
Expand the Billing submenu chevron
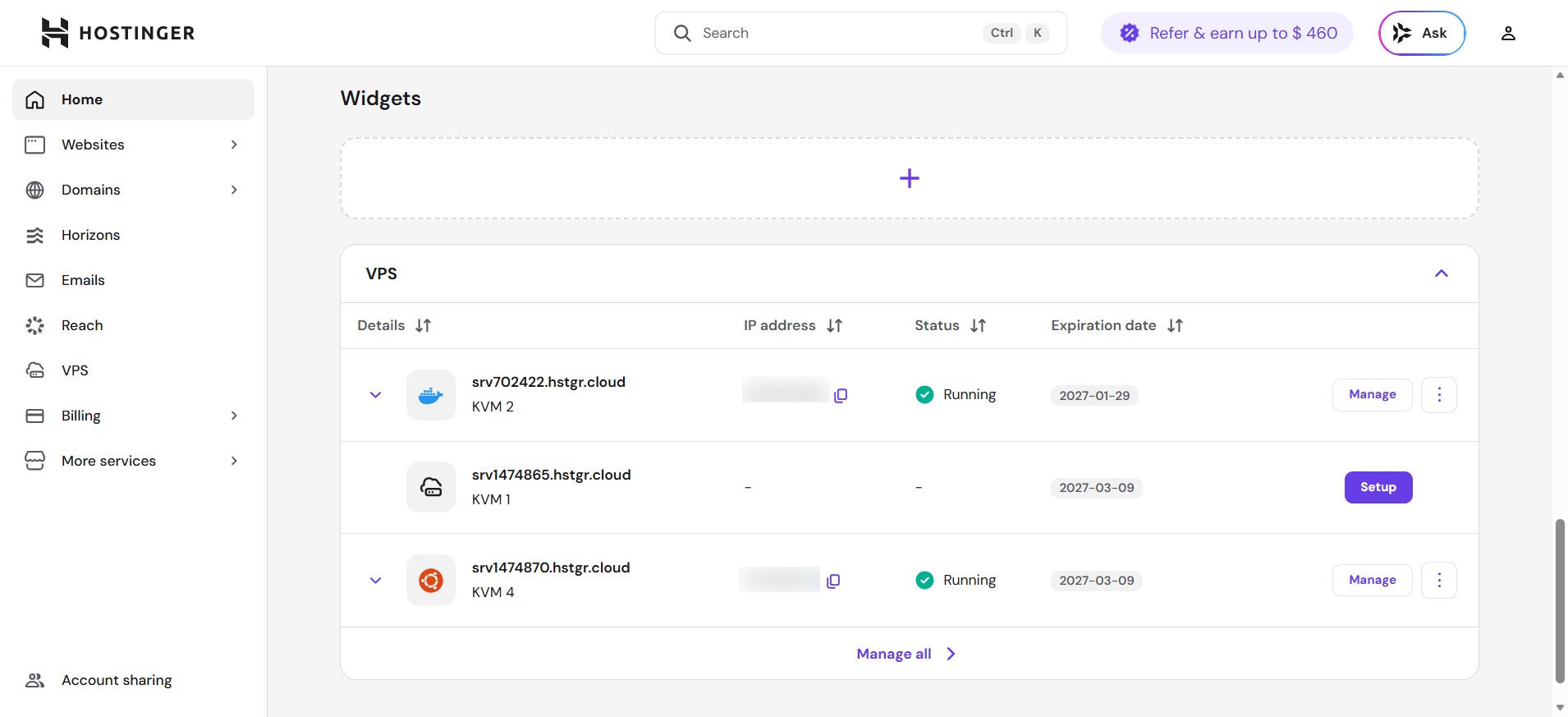(234, 416)
